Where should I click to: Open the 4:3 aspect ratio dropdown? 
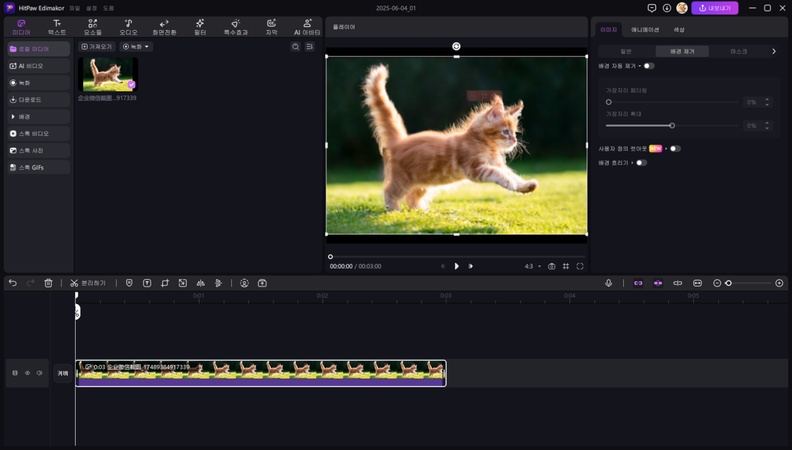(x=532, y=266)
